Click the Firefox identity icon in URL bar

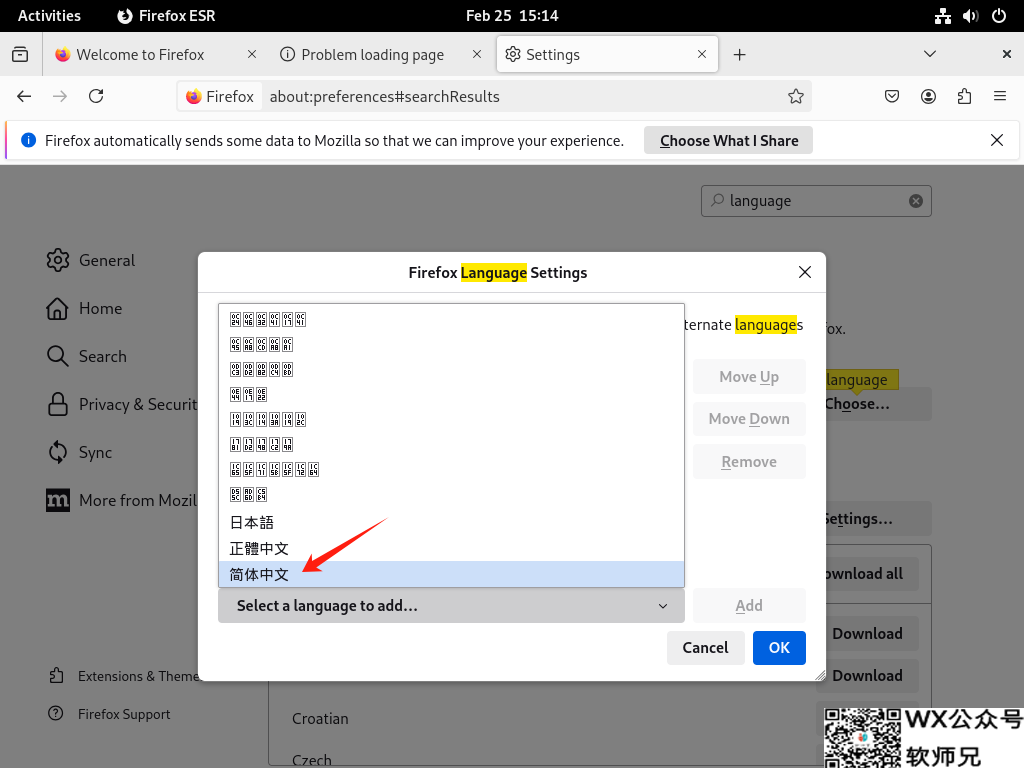pyautogui.click(x=220, y=97)
